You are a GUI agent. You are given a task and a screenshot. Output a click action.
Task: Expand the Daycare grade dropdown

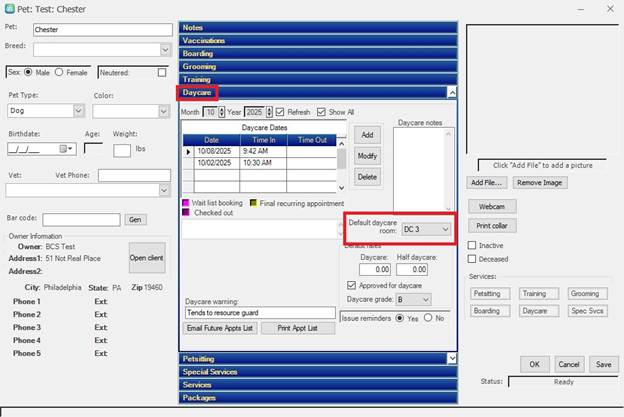pyautogui.click(x=425, y=299)
